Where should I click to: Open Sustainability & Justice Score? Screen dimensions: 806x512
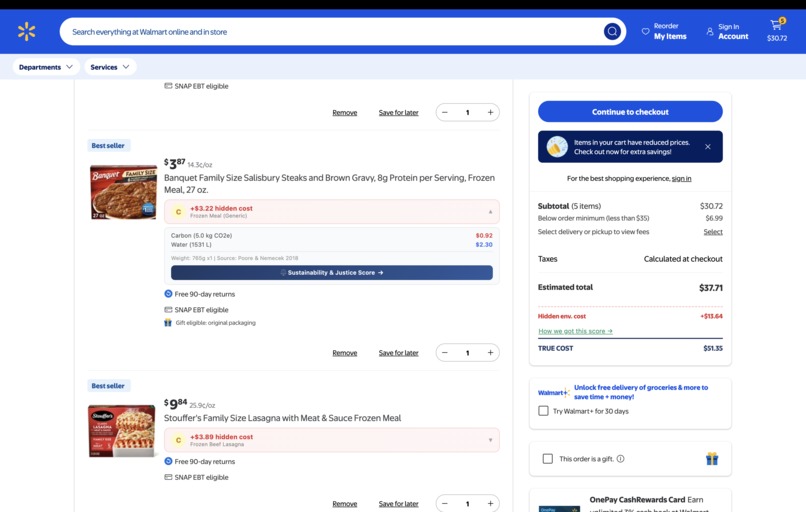click(332, 272)
